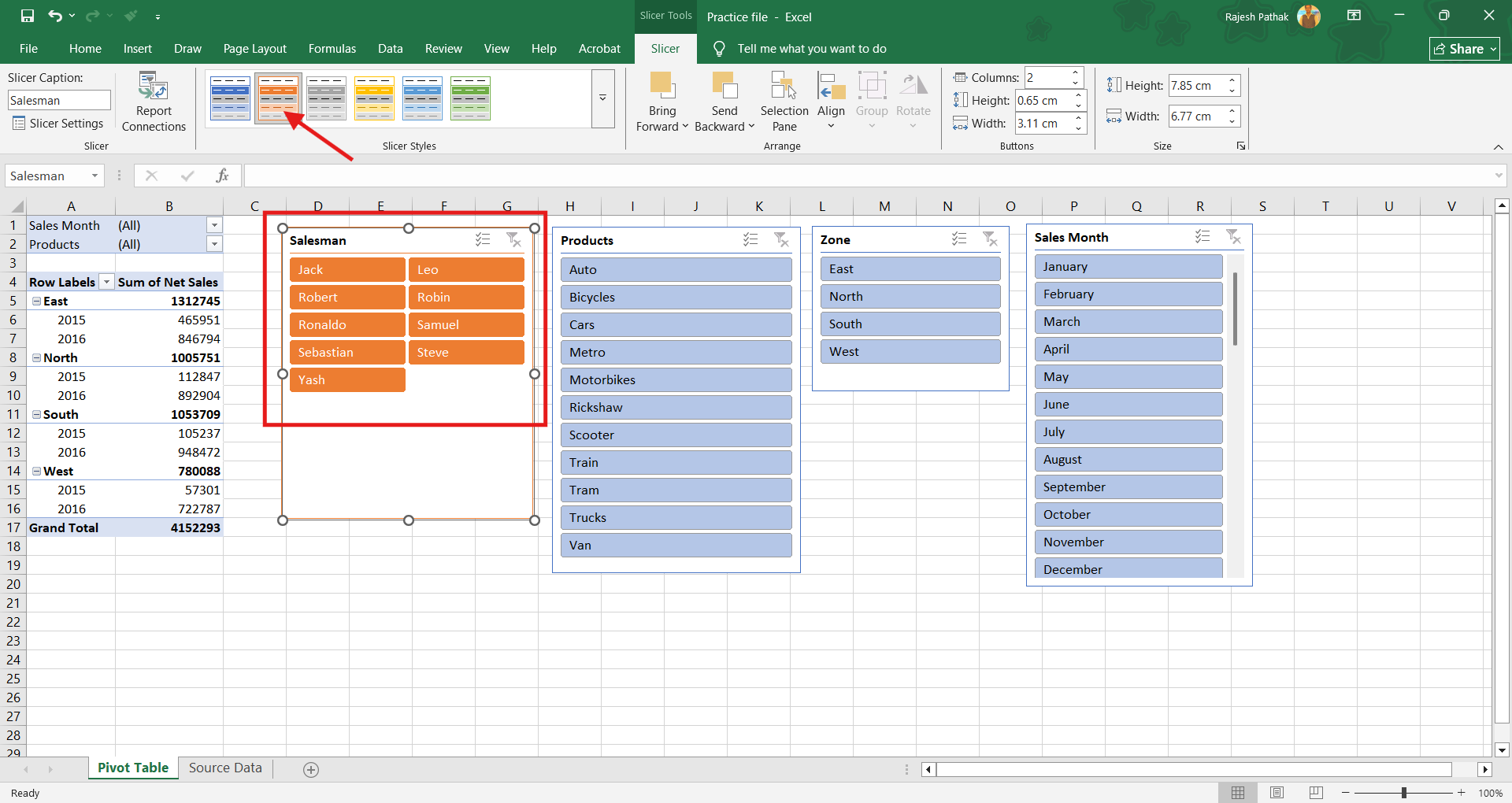Add a new sheet with plus icon
This screenshot has height=803, width=1512.
311,770
